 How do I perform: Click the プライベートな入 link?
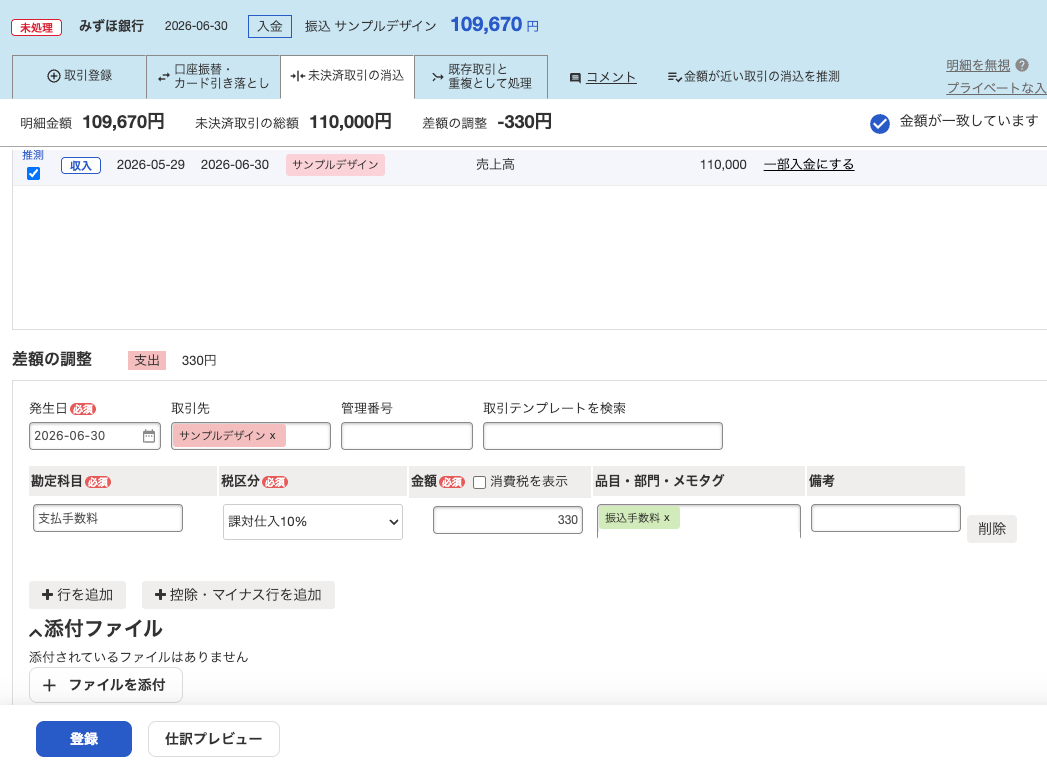point(996,87)
